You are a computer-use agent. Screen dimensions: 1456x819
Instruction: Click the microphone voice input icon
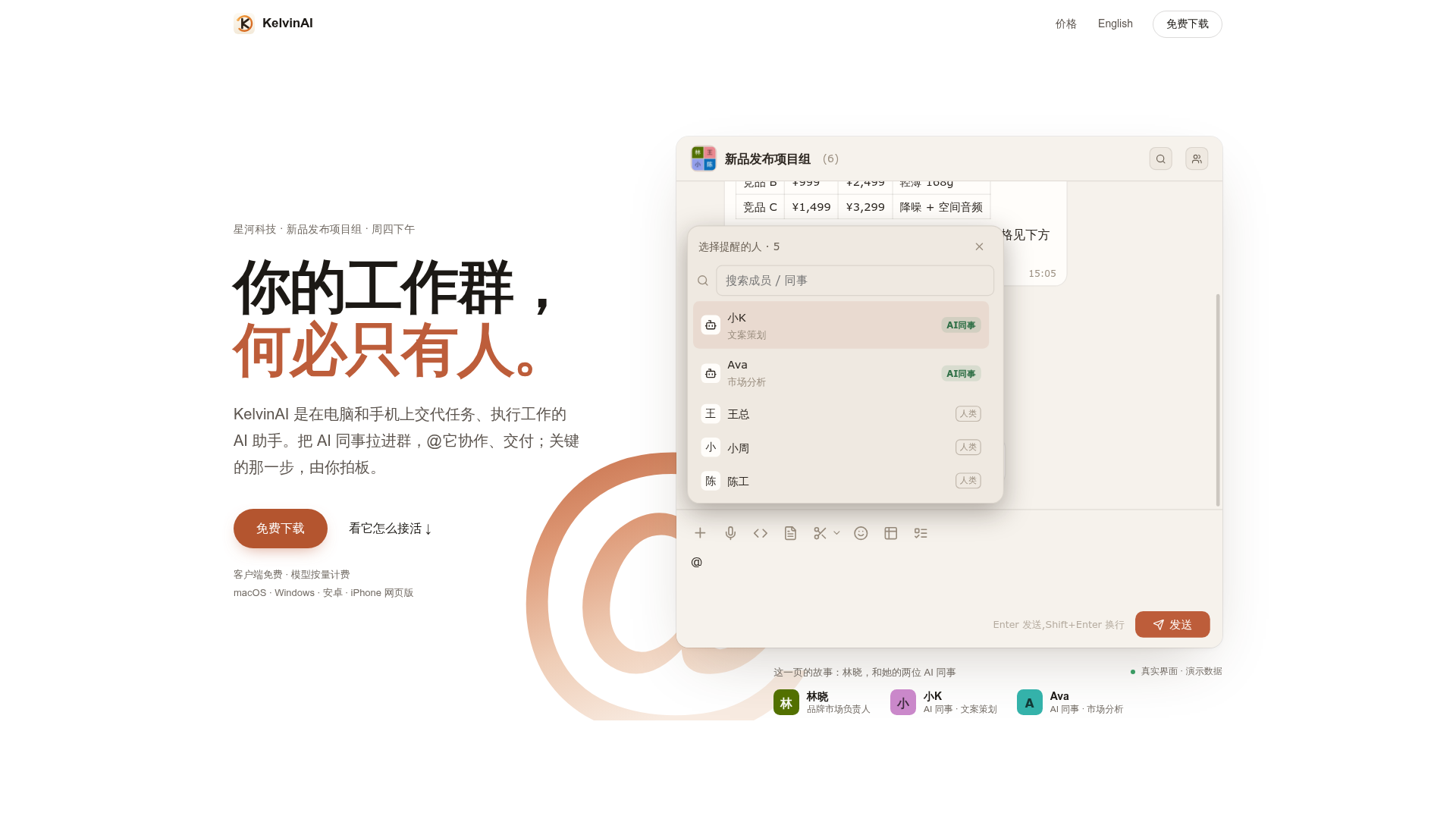pyautogui.click(x=730, y=533)
